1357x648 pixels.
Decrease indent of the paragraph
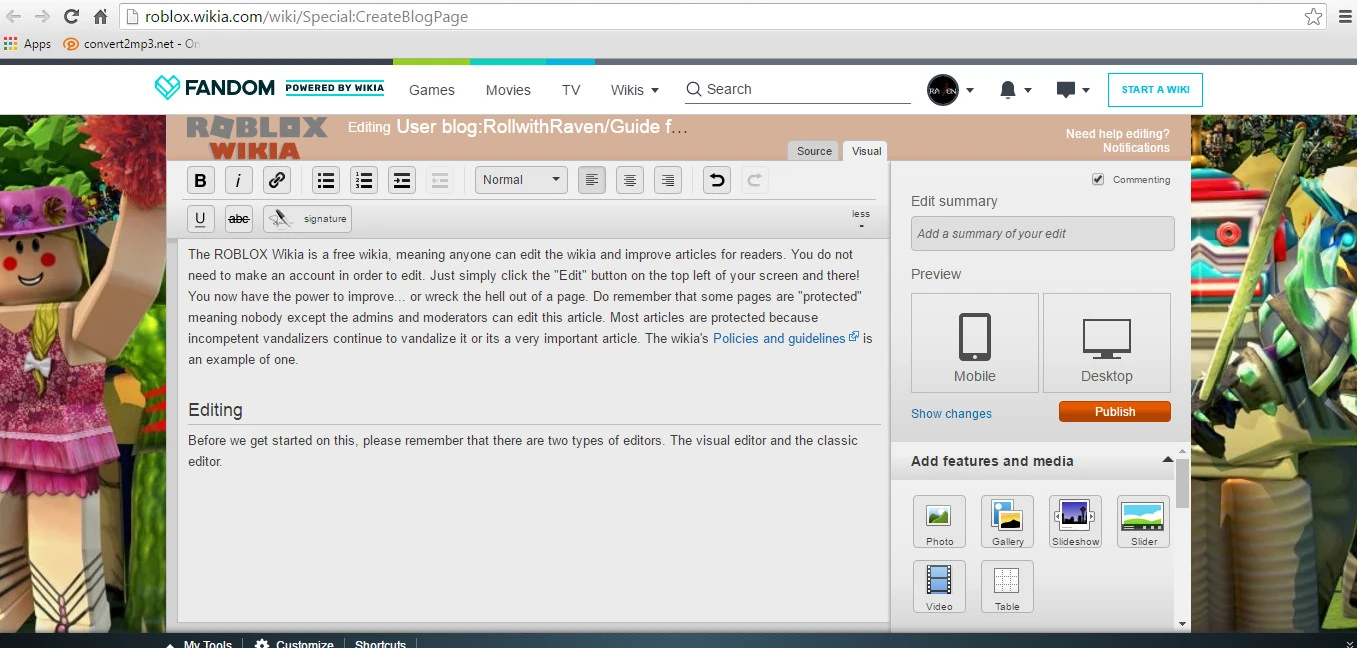439,180
